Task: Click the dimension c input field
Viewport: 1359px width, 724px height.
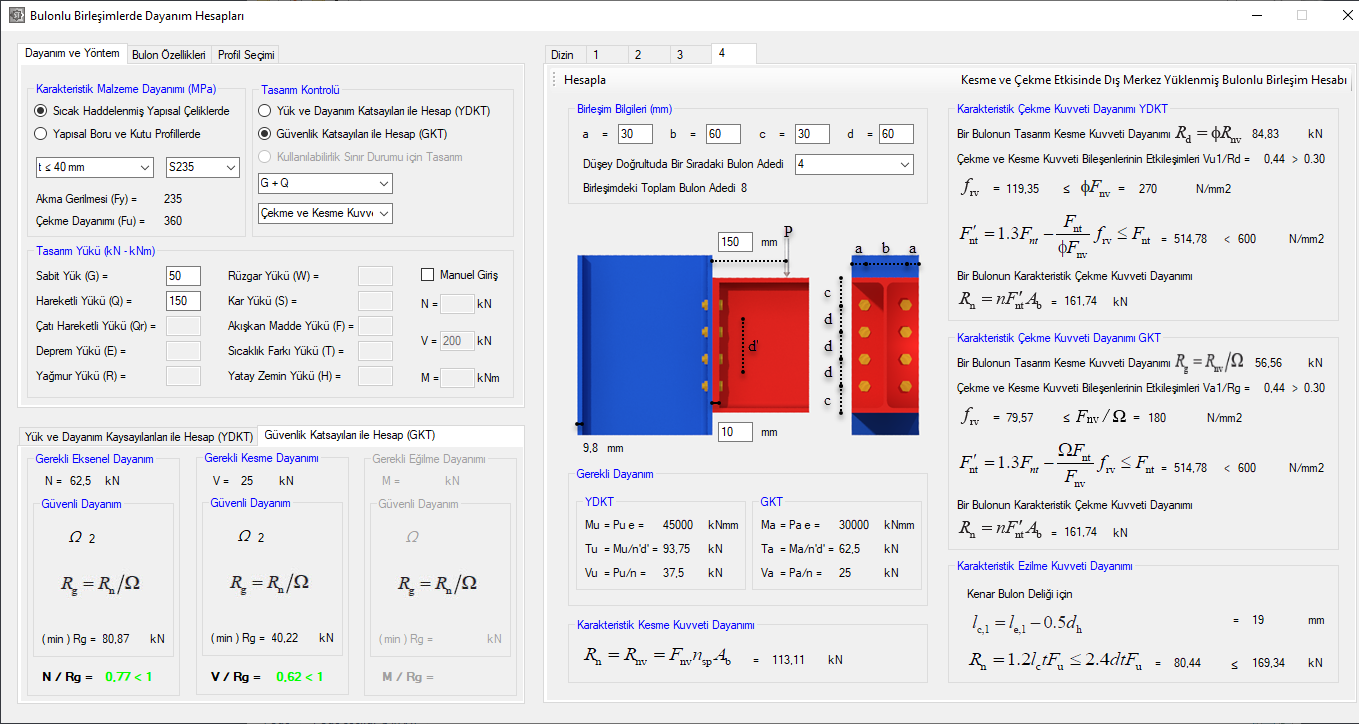Action: [x=812, y=134]
